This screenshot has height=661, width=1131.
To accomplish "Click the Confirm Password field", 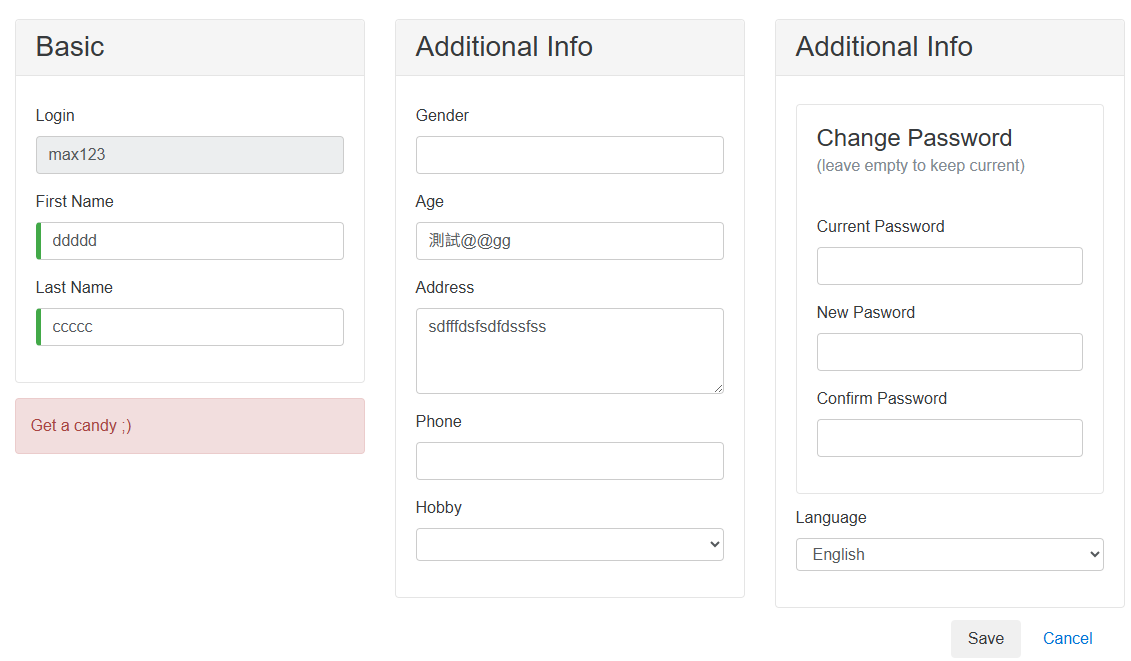I will (x=949, y=438).
